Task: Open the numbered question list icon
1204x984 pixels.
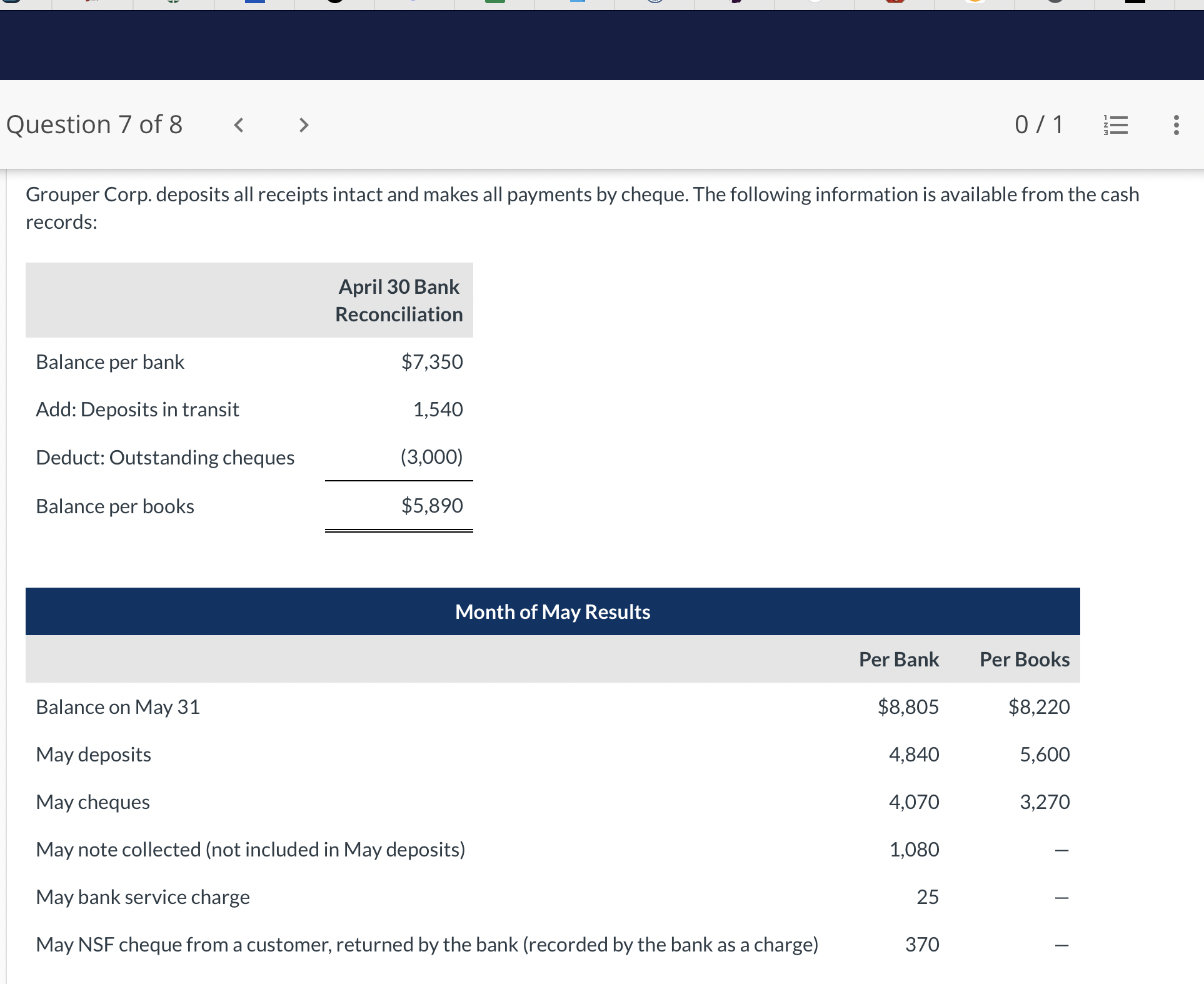Action: [1116, 125]
